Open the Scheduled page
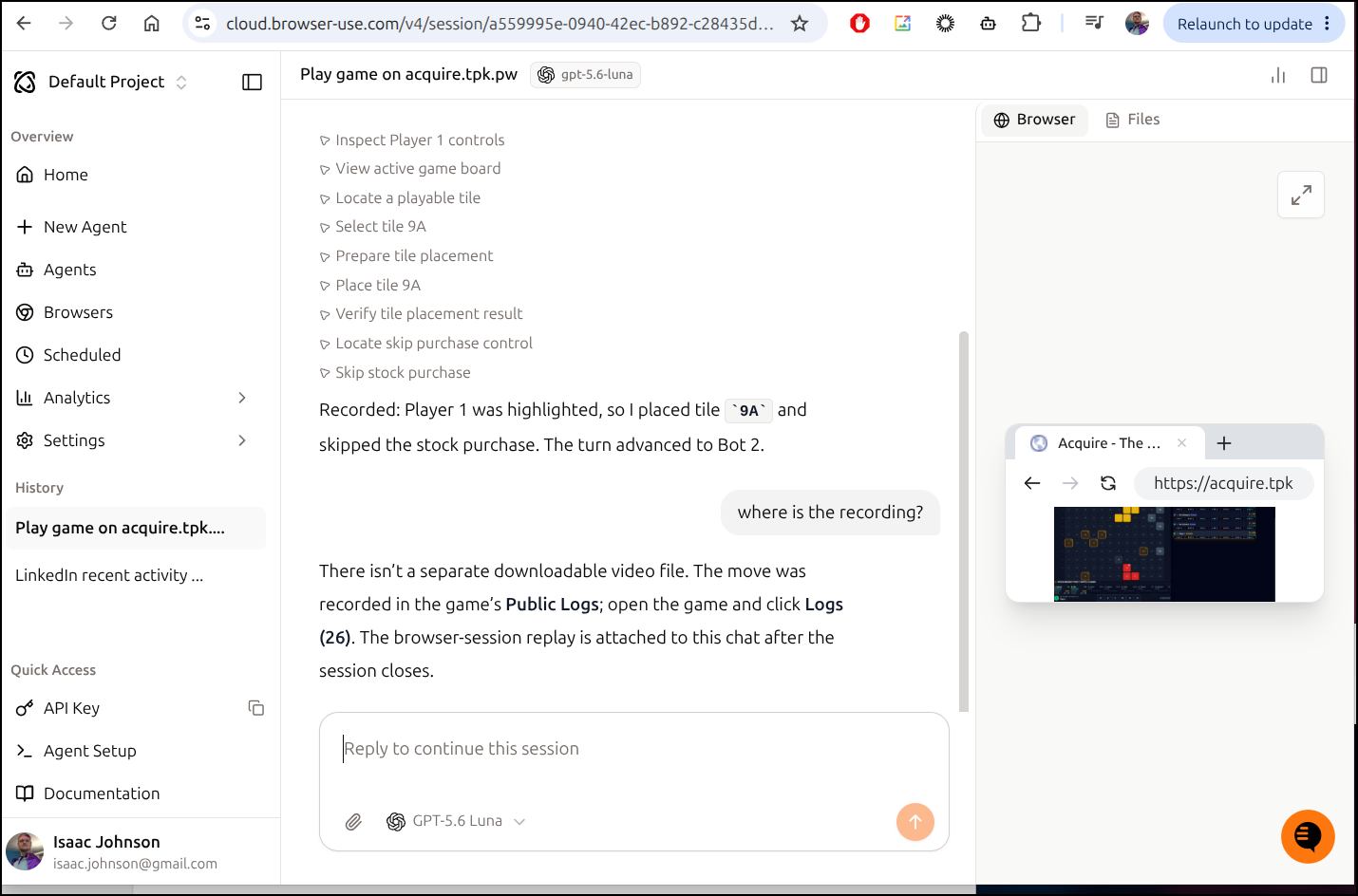 (x=82, y=355)
